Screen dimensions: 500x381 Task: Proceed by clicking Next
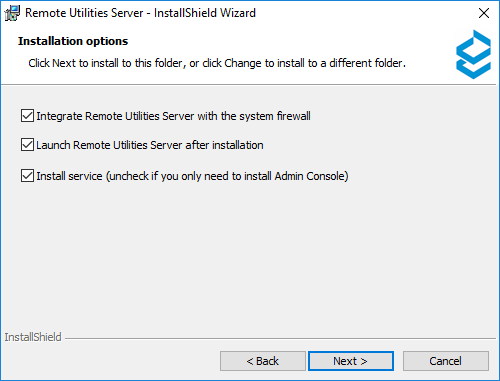coord(351,361)
